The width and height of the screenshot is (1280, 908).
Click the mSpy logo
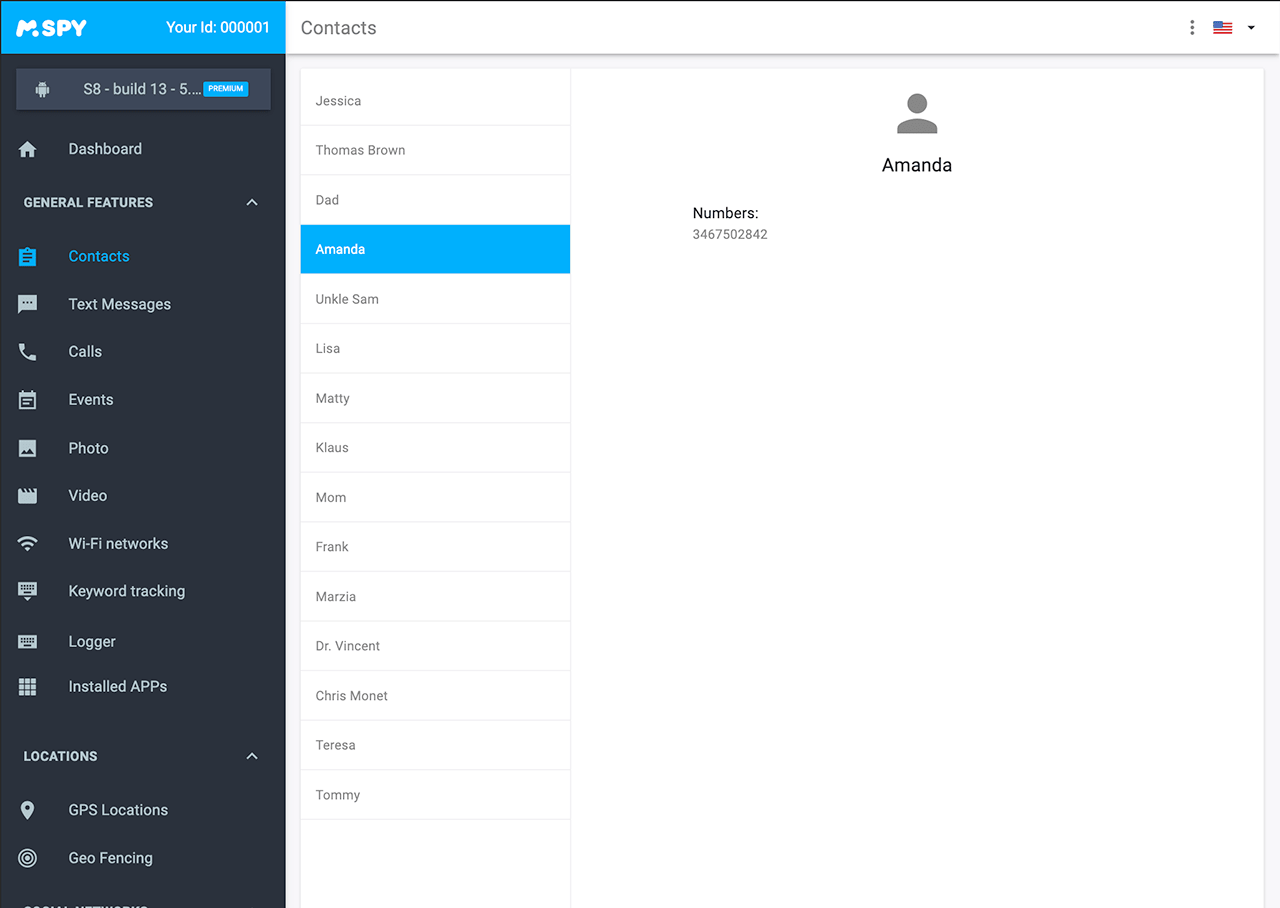coord(52,28)
